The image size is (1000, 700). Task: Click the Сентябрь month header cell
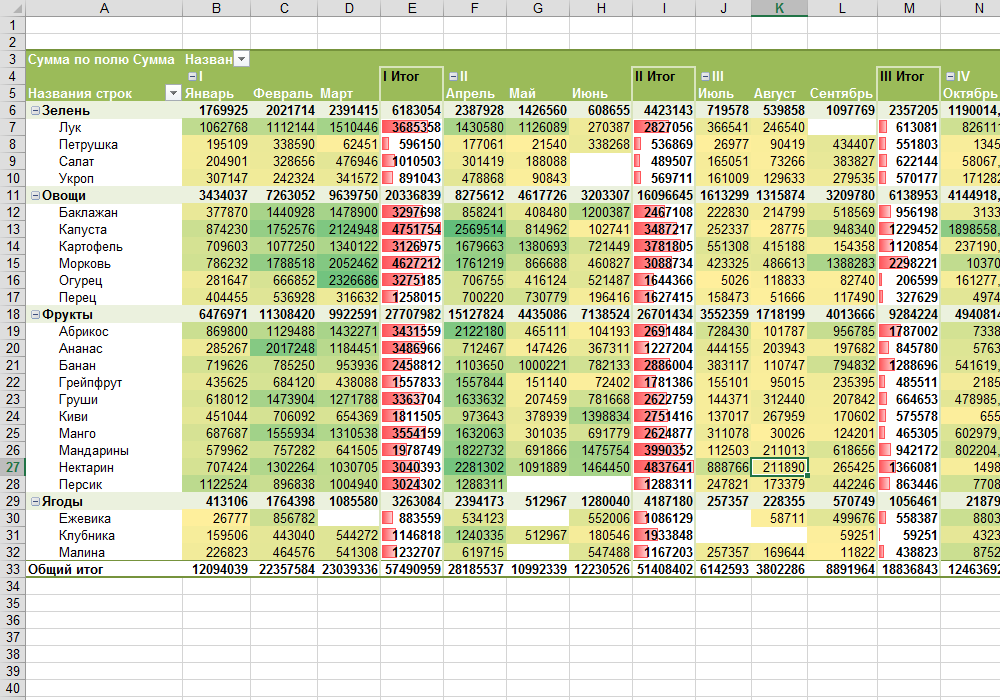[842, 93]
